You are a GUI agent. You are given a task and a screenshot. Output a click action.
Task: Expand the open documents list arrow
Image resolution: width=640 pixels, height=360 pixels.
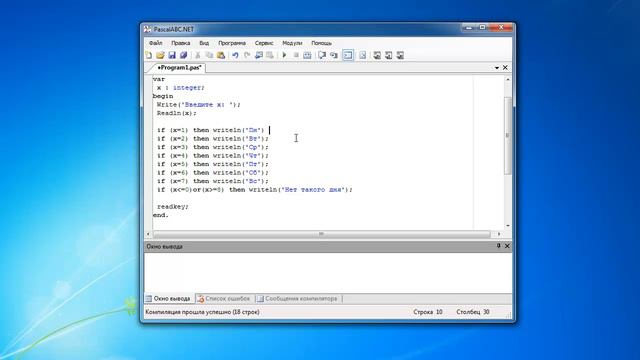click(x=497, y=68)
